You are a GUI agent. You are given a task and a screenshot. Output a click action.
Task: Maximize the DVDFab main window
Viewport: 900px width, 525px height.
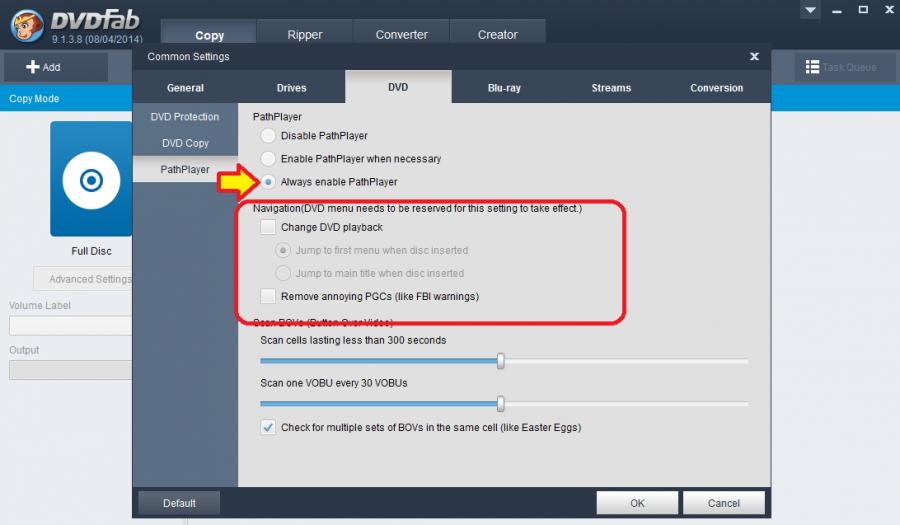[x=863, y=10]
